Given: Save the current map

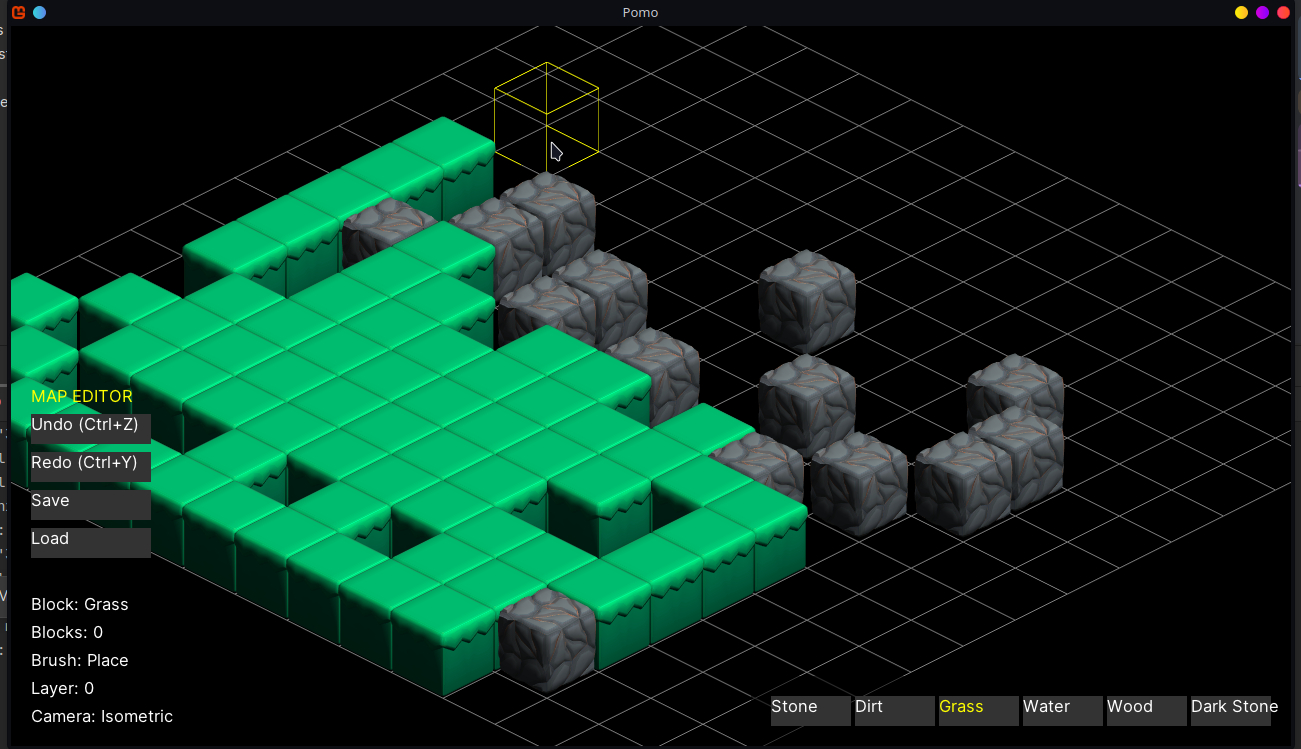Looking at the screenshot, I should click(x=90, y=504).
